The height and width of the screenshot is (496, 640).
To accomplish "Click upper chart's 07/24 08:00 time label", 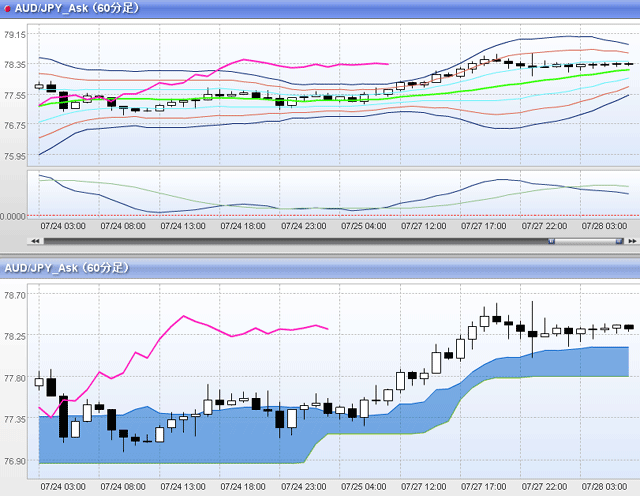I will [x=123, y=226].
